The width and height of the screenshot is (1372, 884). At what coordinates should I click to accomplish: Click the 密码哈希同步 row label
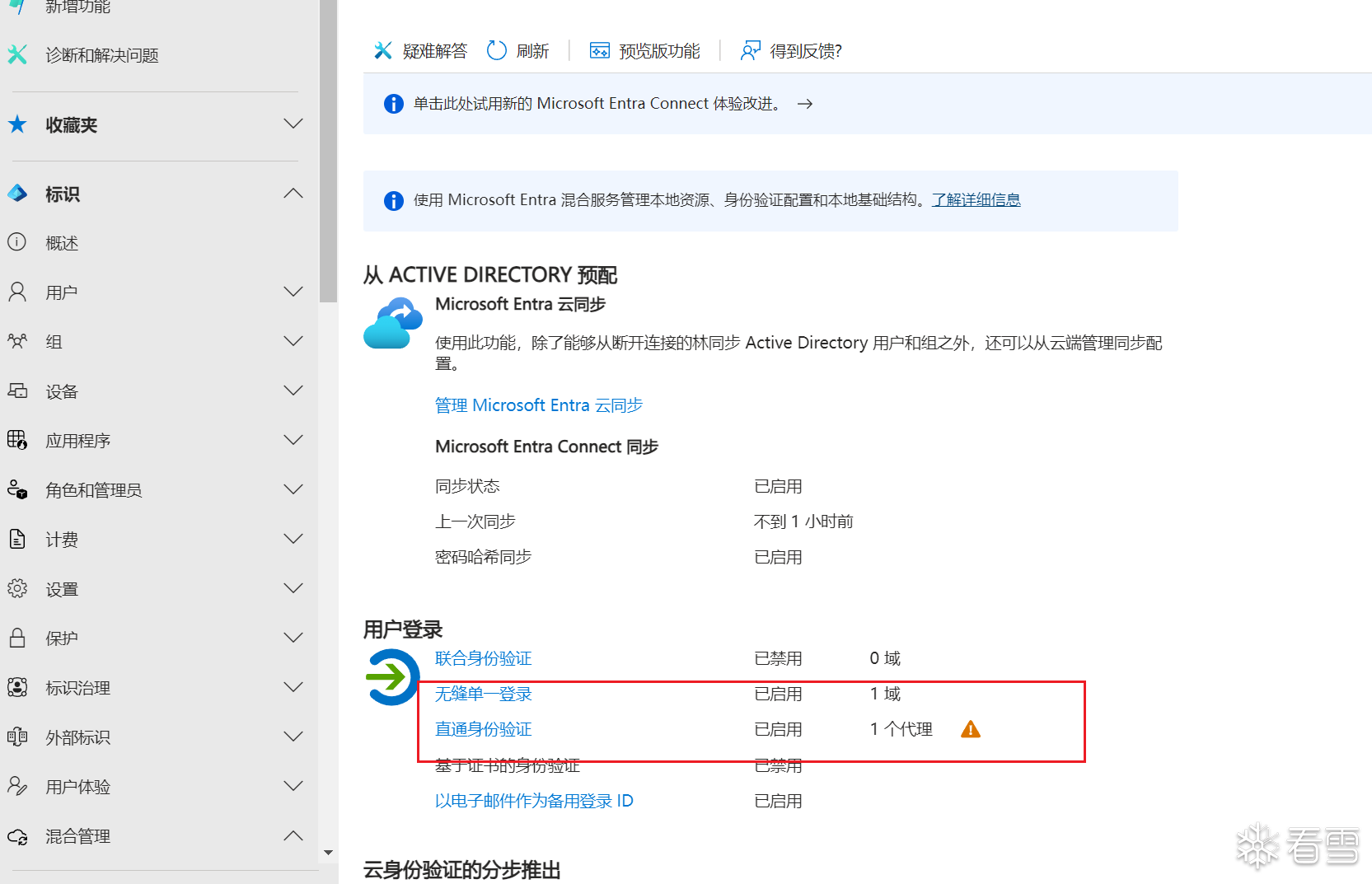(484, 557)
